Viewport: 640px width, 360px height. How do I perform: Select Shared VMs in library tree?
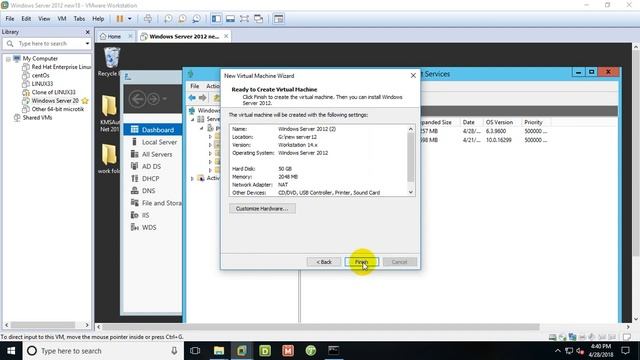37,118
